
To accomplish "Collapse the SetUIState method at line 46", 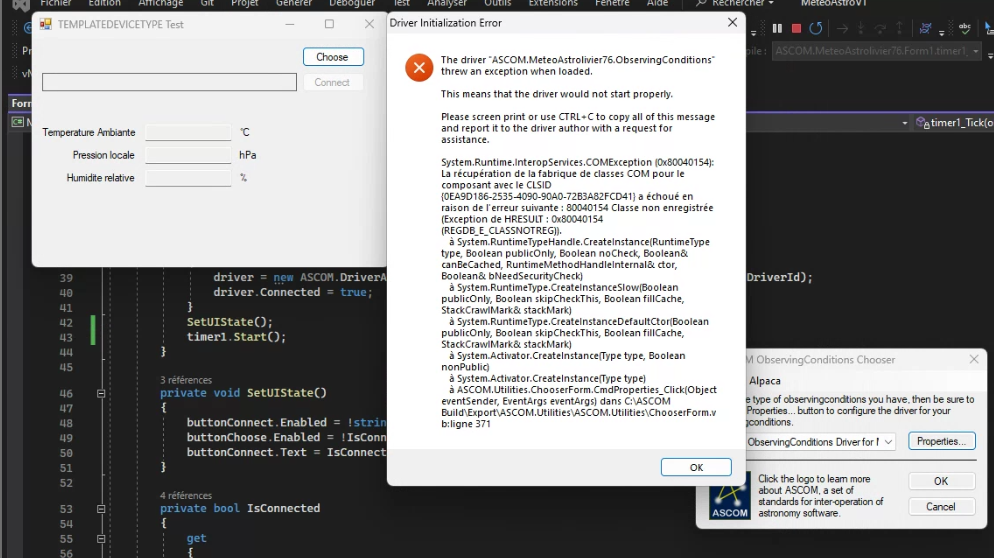I will [101, 393].
